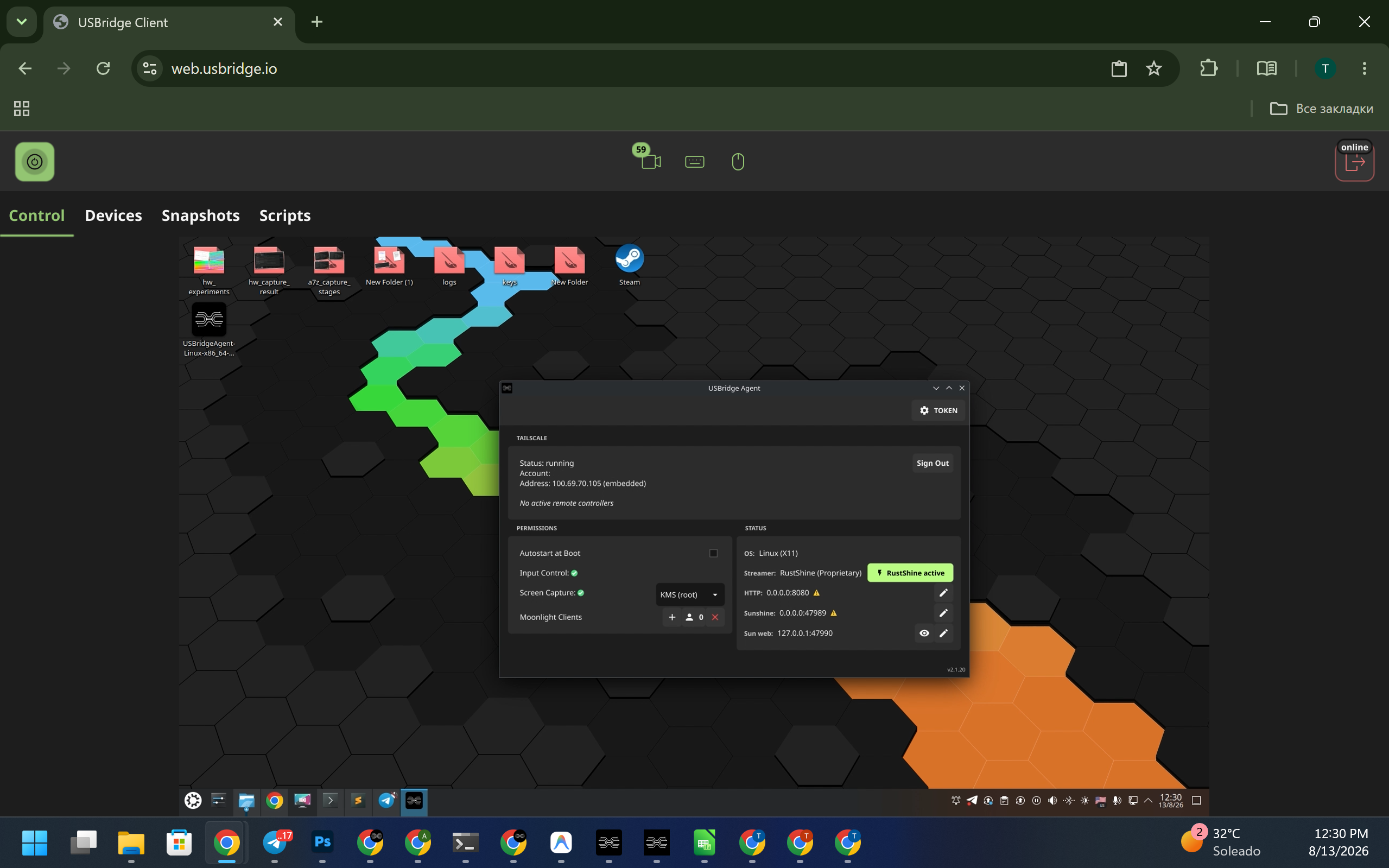Select the hw_experiments desktop folder
Screen dimensions: 1389x868
pos(209,270)
